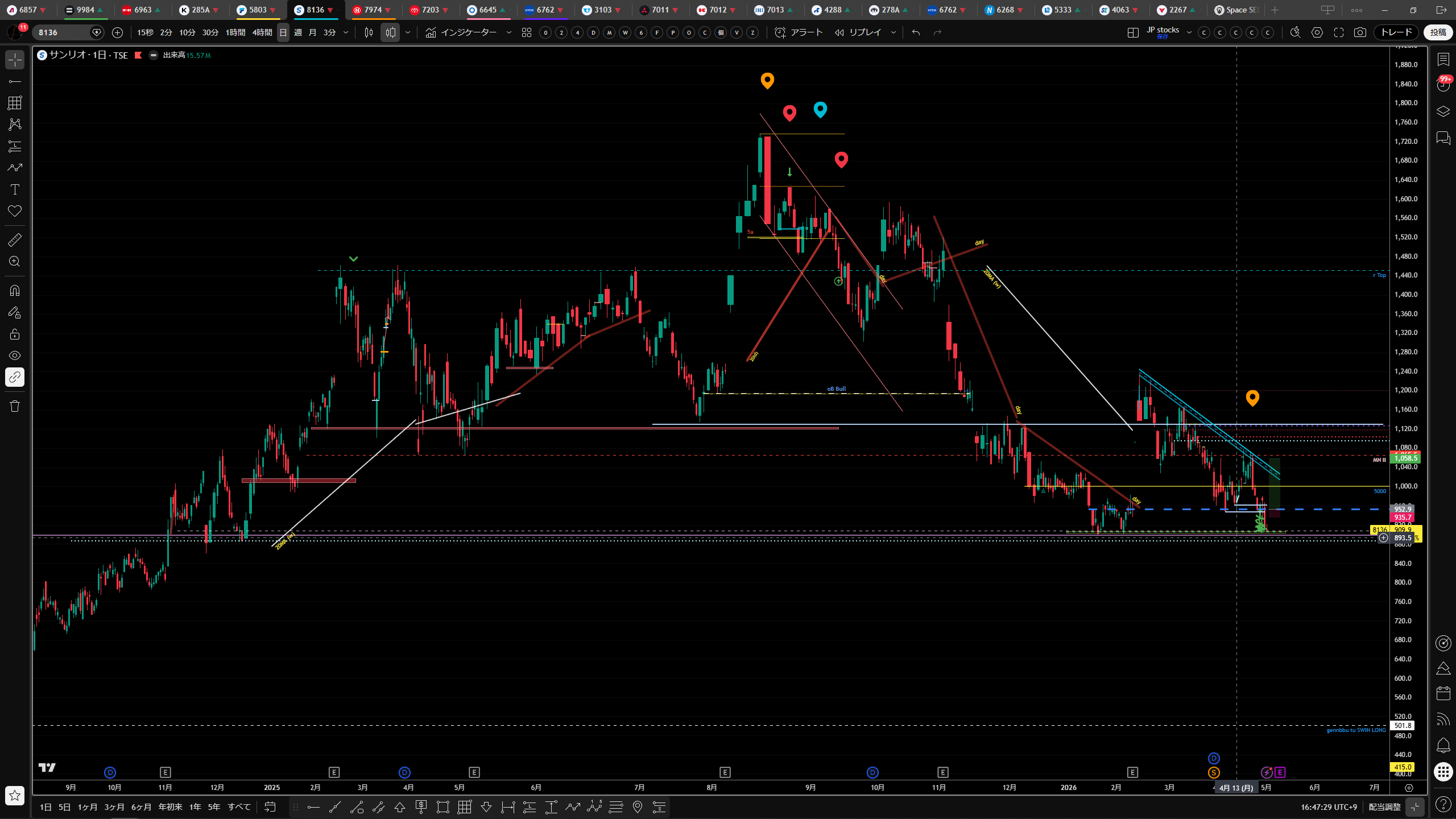Open the Space SEI tab
The height and width of the screenshot is (819, 1456).
1238,10
